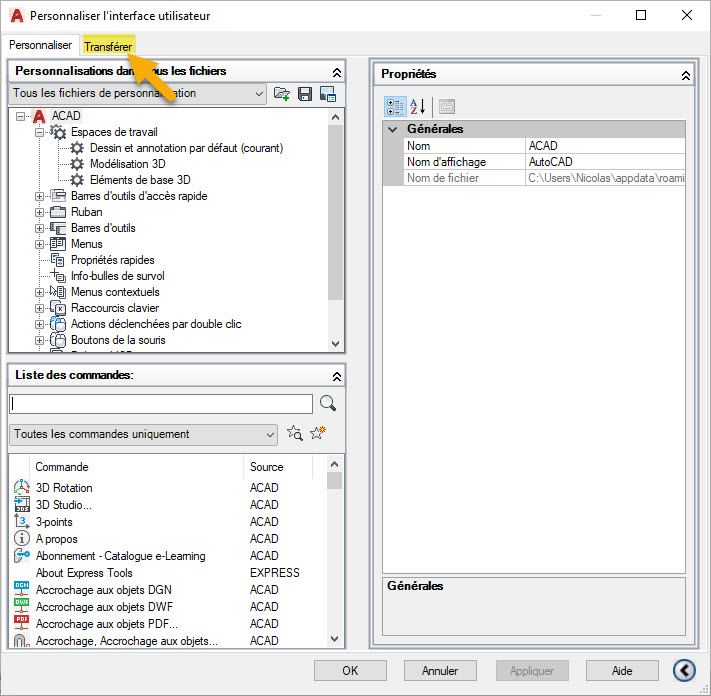Screen dimensions: 711x696
Task: Select the Barres d'outils tree item
Action: 103,228
